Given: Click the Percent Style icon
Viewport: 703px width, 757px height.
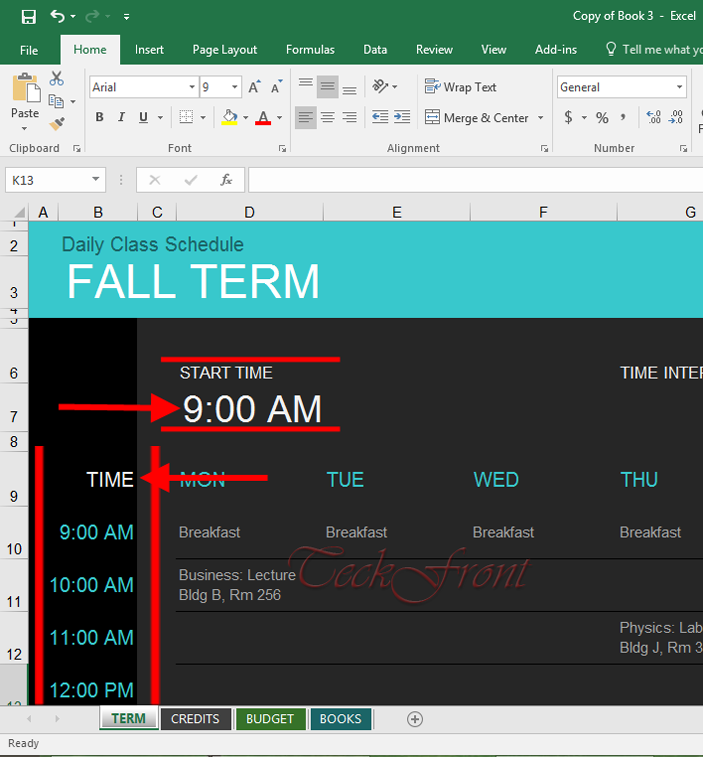Looking at the screenshot, I should [602, 117].
